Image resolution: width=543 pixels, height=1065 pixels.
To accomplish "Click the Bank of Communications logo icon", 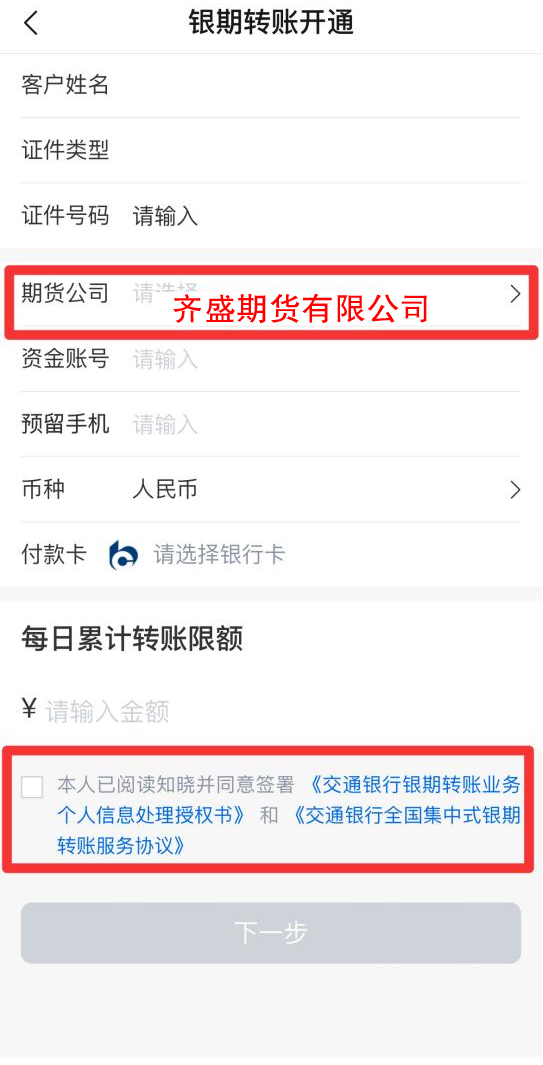I will (124, 555).
